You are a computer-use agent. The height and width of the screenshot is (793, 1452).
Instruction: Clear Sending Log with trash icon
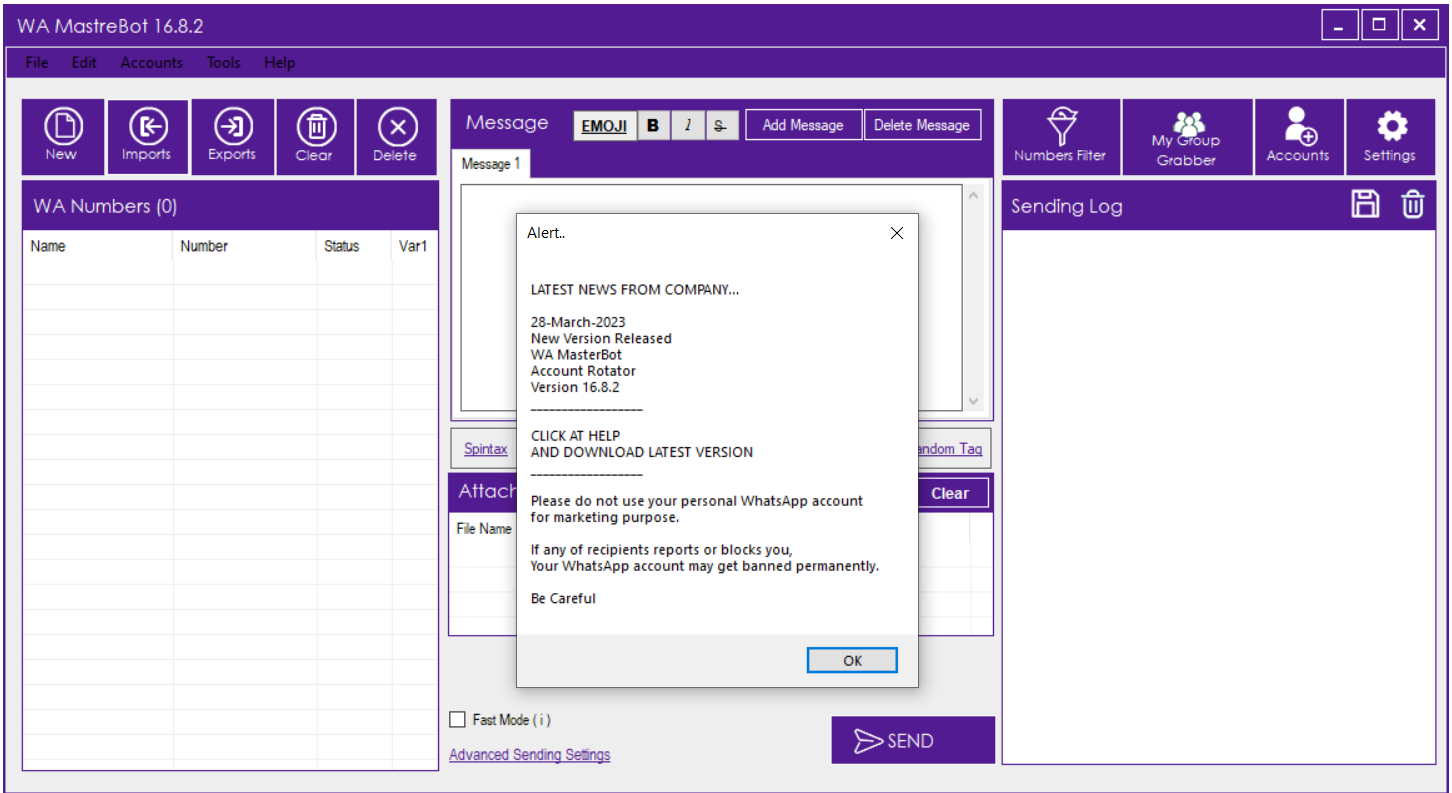coord(1412,205)
